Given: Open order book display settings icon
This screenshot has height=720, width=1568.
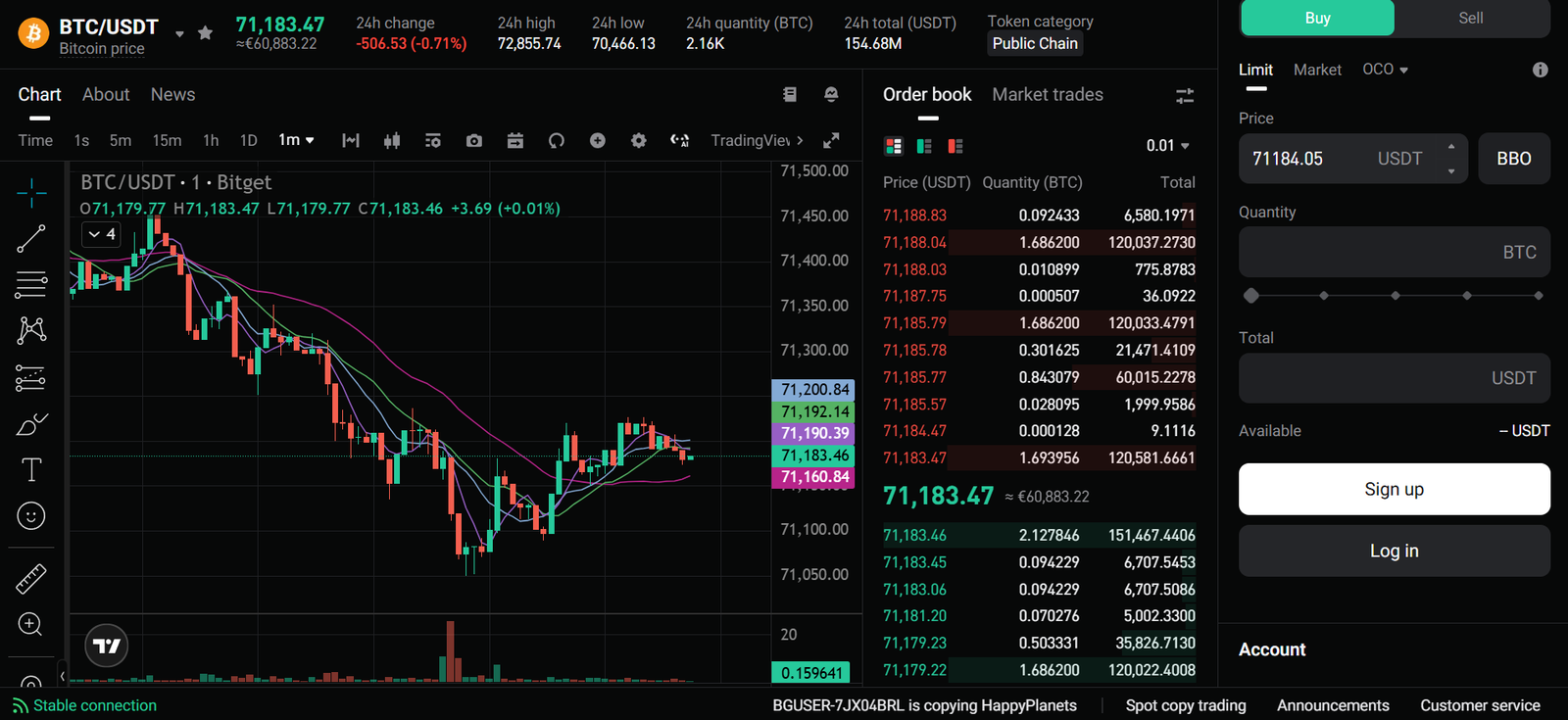Looking at the screenshot, I should (x=1185, y=95).
